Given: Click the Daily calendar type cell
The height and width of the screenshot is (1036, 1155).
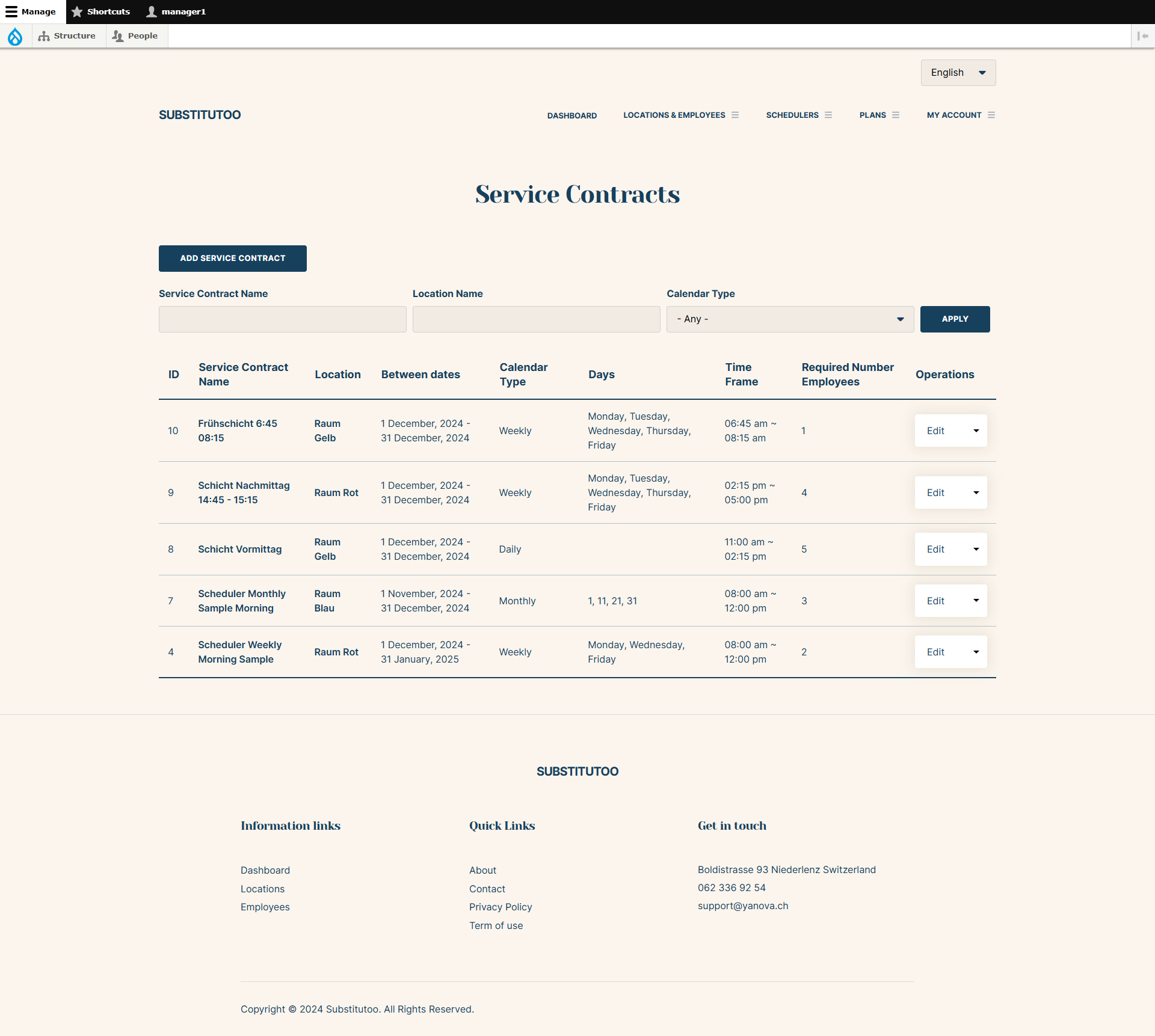Looking at the screenshot, I should [x=510, y=549].
